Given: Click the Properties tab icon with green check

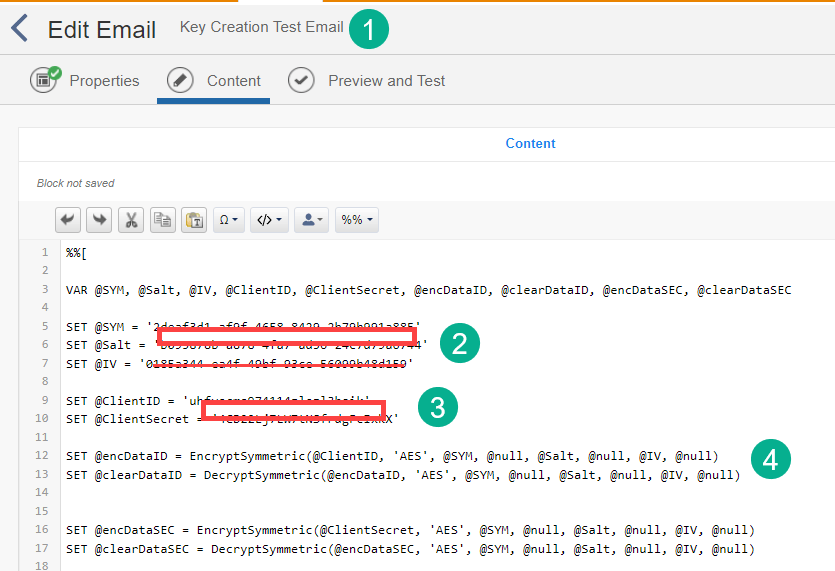Looking at the screenshot, I should pyautogui.click(x=45, y=80).
